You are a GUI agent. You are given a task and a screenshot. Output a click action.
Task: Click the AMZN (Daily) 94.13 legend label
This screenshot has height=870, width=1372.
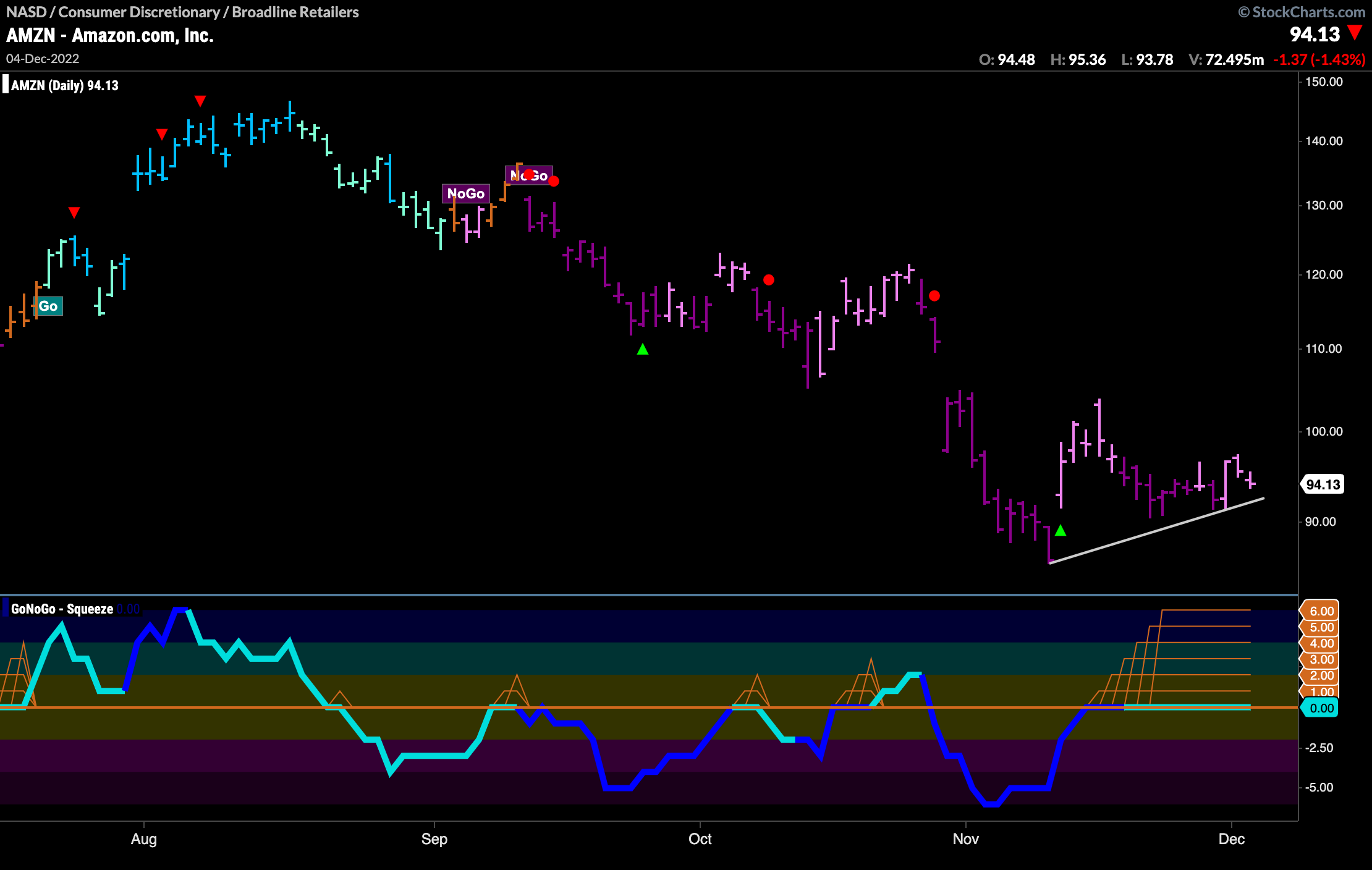[x=65, y=85]
